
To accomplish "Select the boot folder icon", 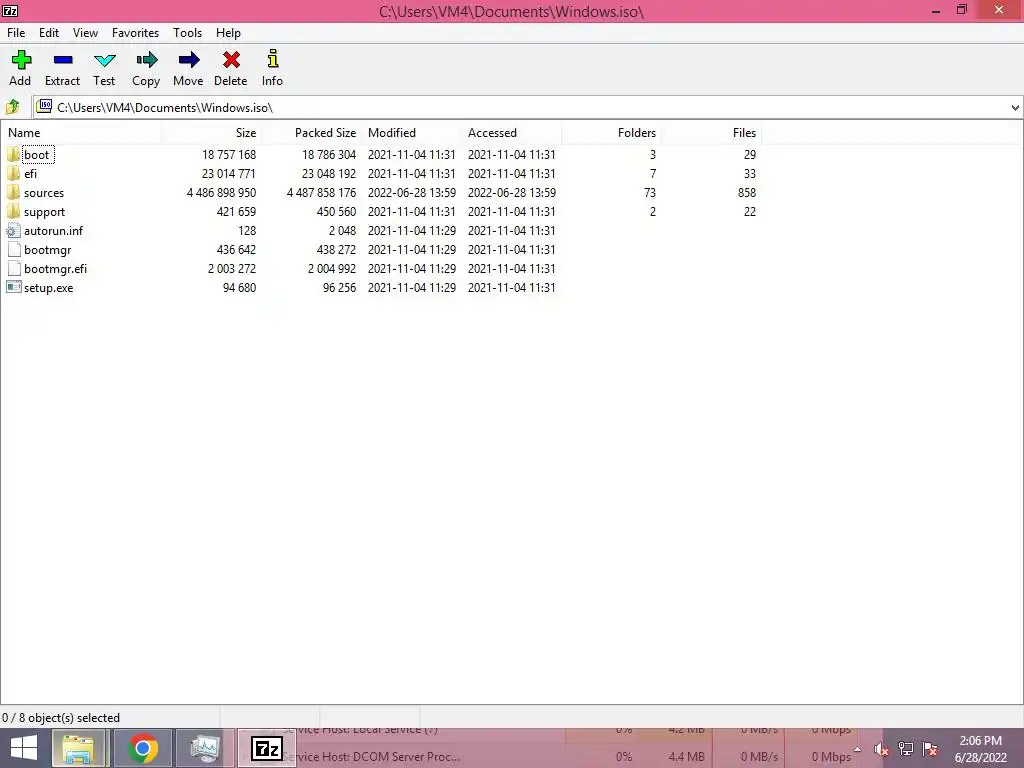I will (x=13, y=154).
